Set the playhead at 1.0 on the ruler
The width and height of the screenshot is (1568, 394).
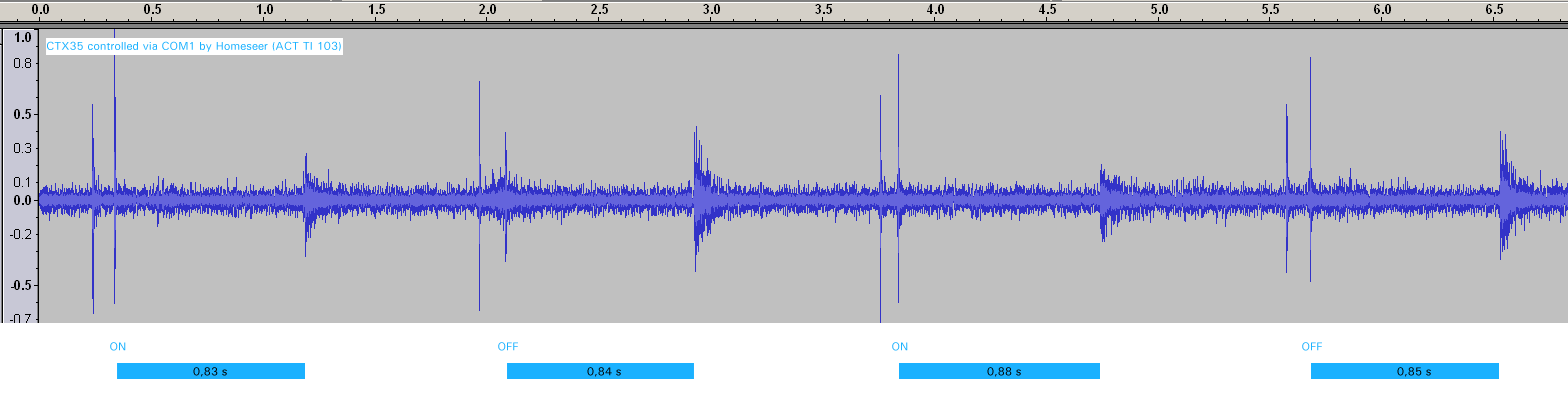(x=265, y=9)
